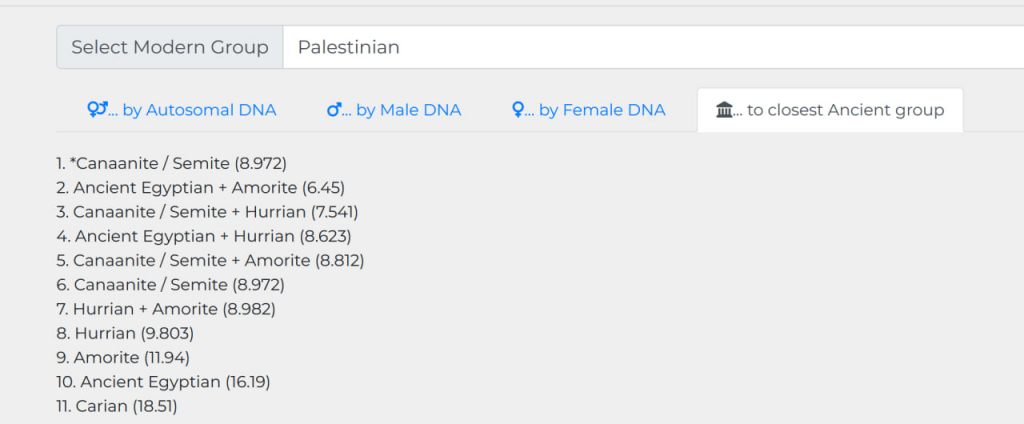Open the Select Modern Group dropdown
Viewport: 1024px width, 424px height.
click(x=653, y=47)
